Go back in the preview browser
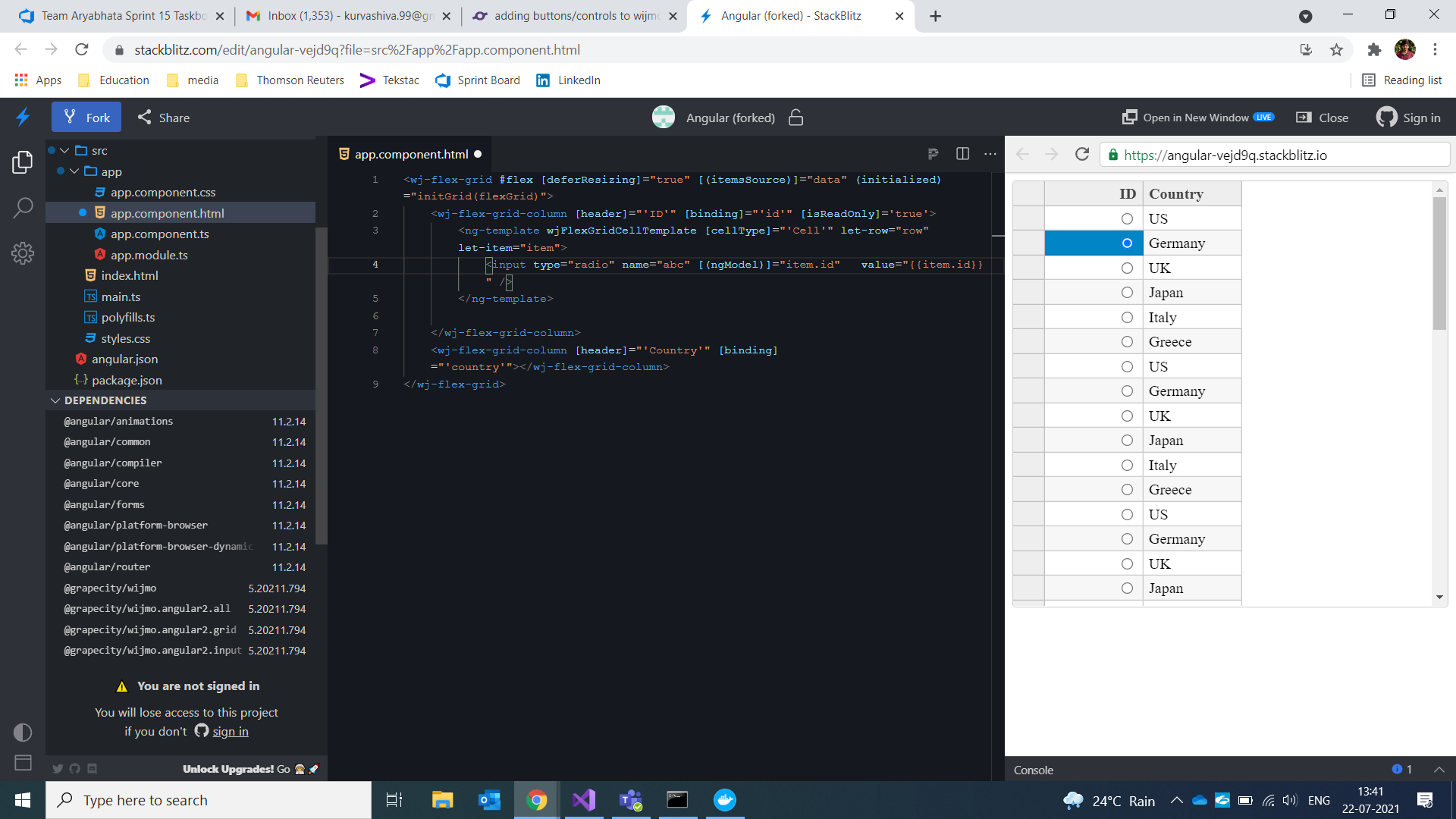This screenshot has height=819, width=1456. (x=1022, y=155)
